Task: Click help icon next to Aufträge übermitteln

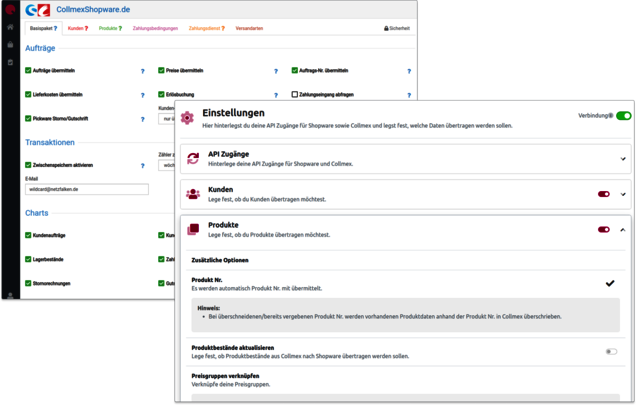Action: pos(142,71)
